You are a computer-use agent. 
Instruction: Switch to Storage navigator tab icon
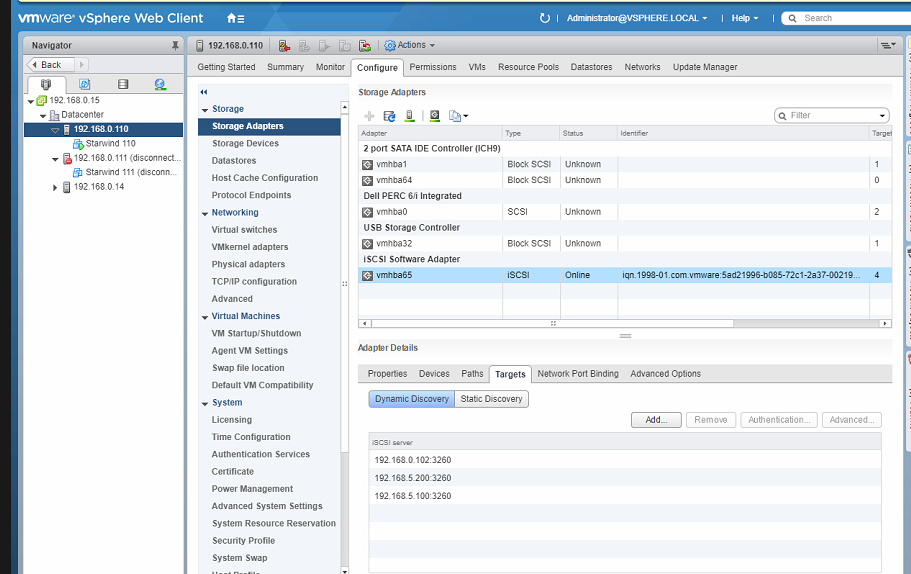(123, 84)
